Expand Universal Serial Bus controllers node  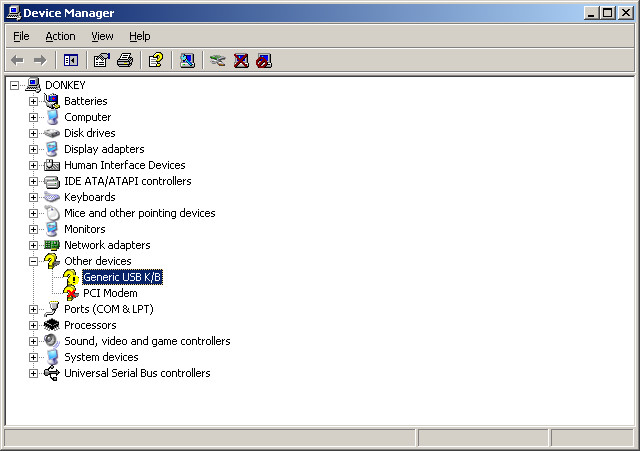(33, 373)
